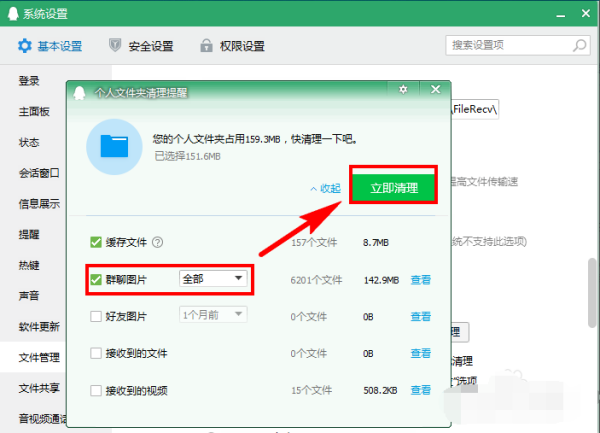Switch to the 安全设置 tab

pos(140,46)
